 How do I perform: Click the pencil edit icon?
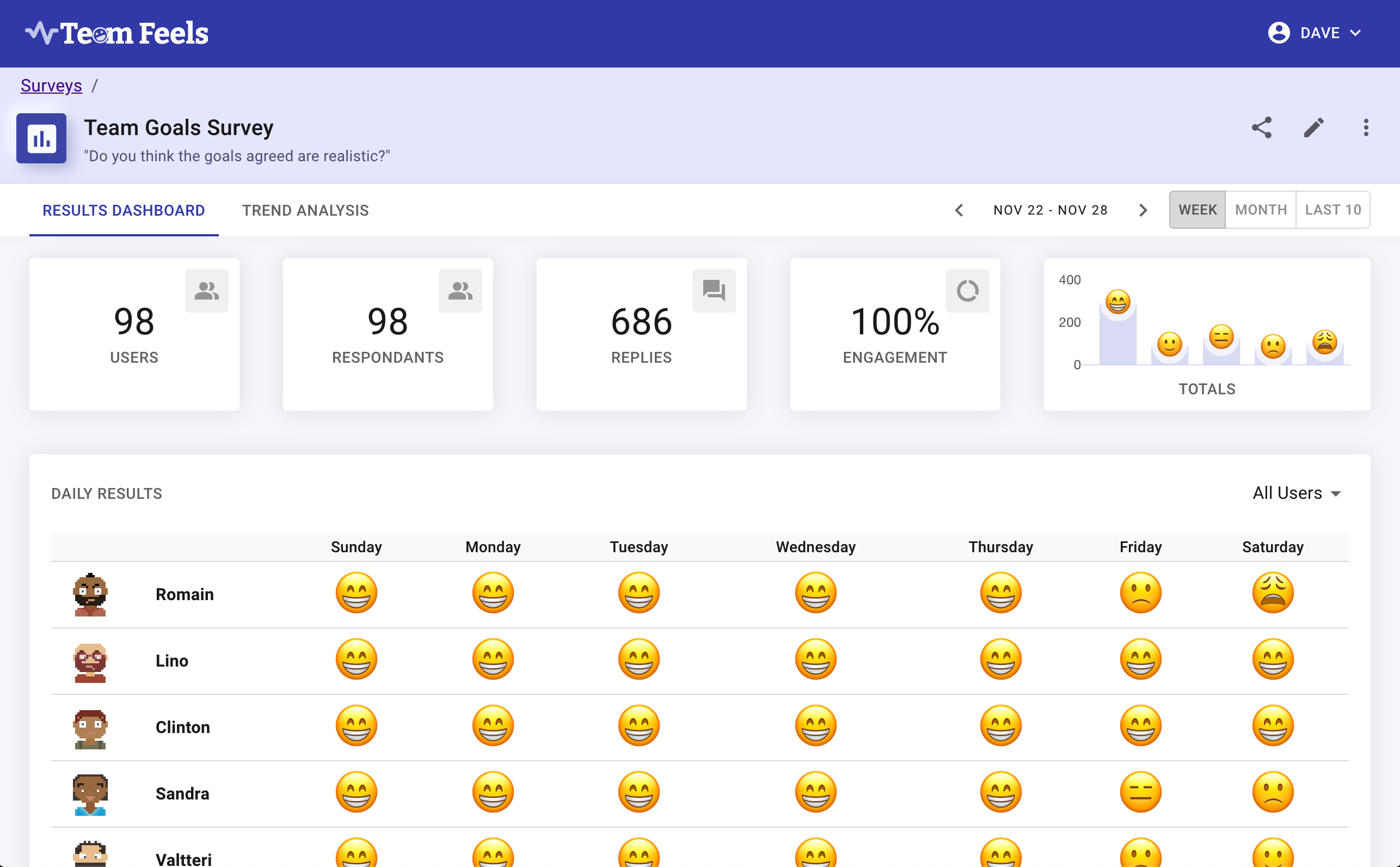pyautogui.click(x=1313, y=127)
